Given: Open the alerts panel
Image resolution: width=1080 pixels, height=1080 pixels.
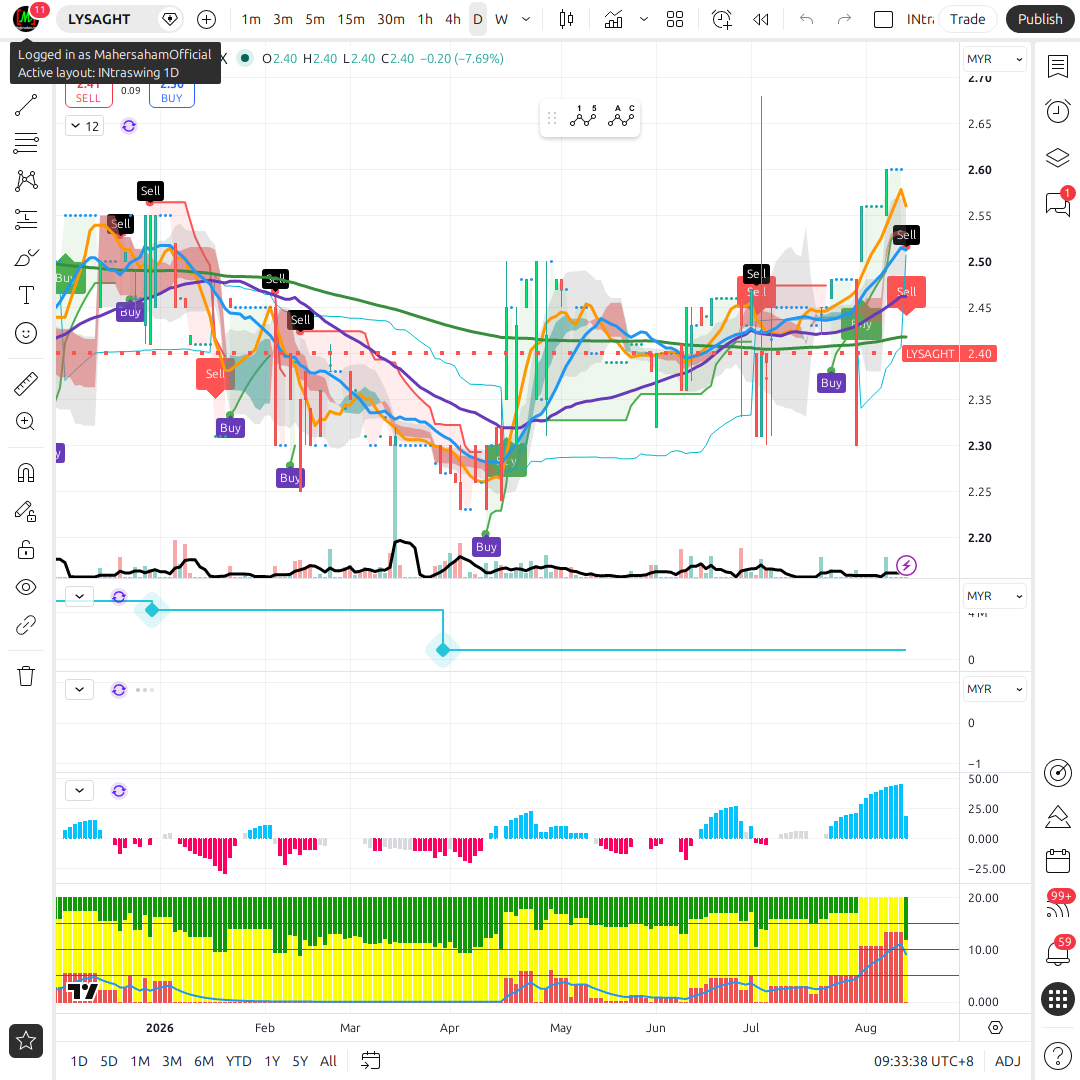Looking at the screenshot, I should tap(1058, 112).
